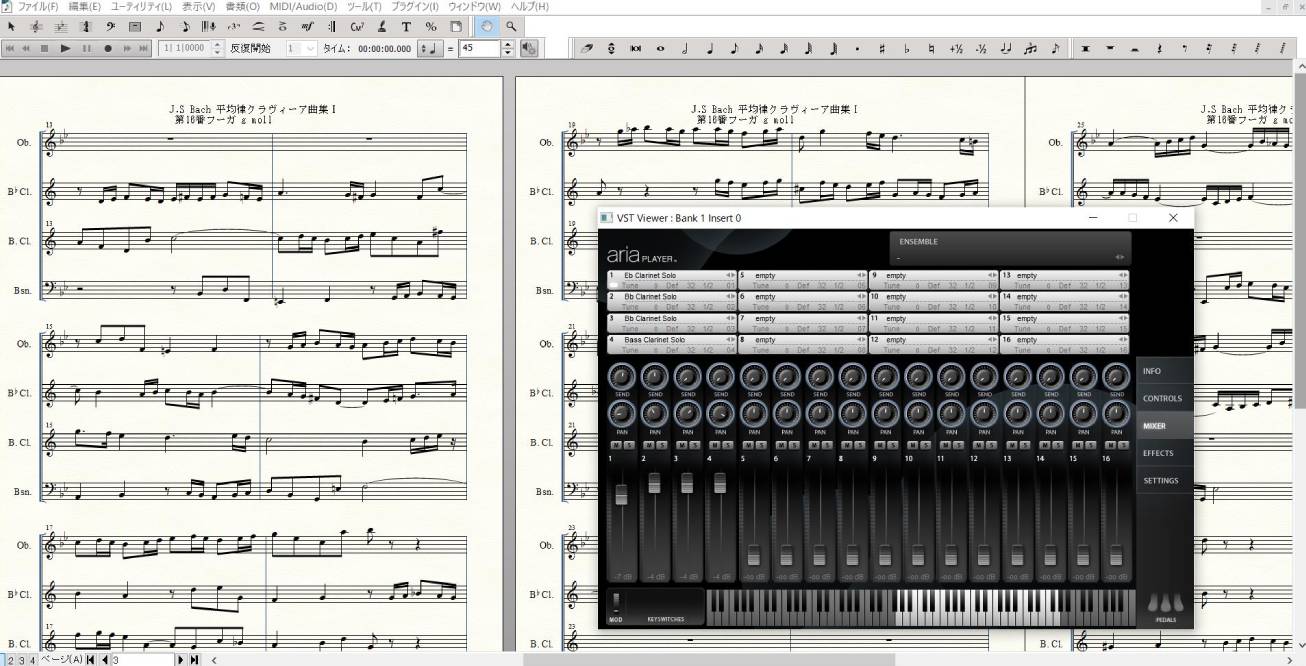Open empty slot 16 instrument menu
The width and height of the screenshot is (1306, 666).
point(1064,340)
